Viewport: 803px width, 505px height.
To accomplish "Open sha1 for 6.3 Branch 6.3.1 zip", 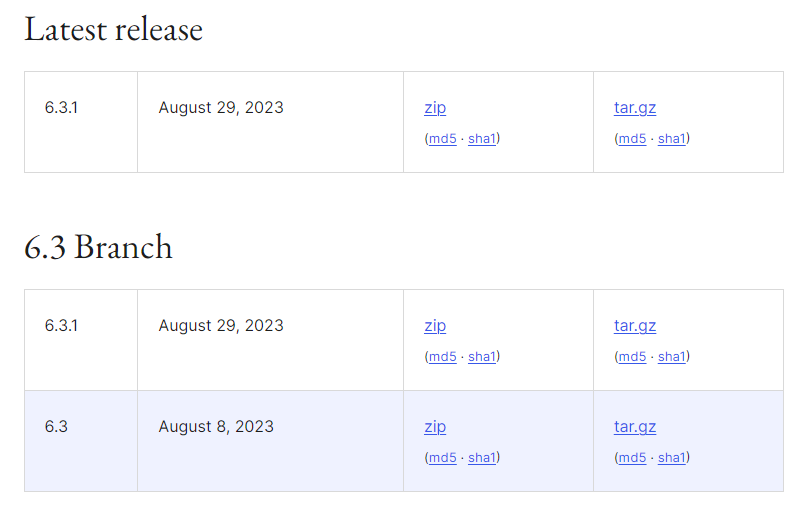I will click(481, 357).
